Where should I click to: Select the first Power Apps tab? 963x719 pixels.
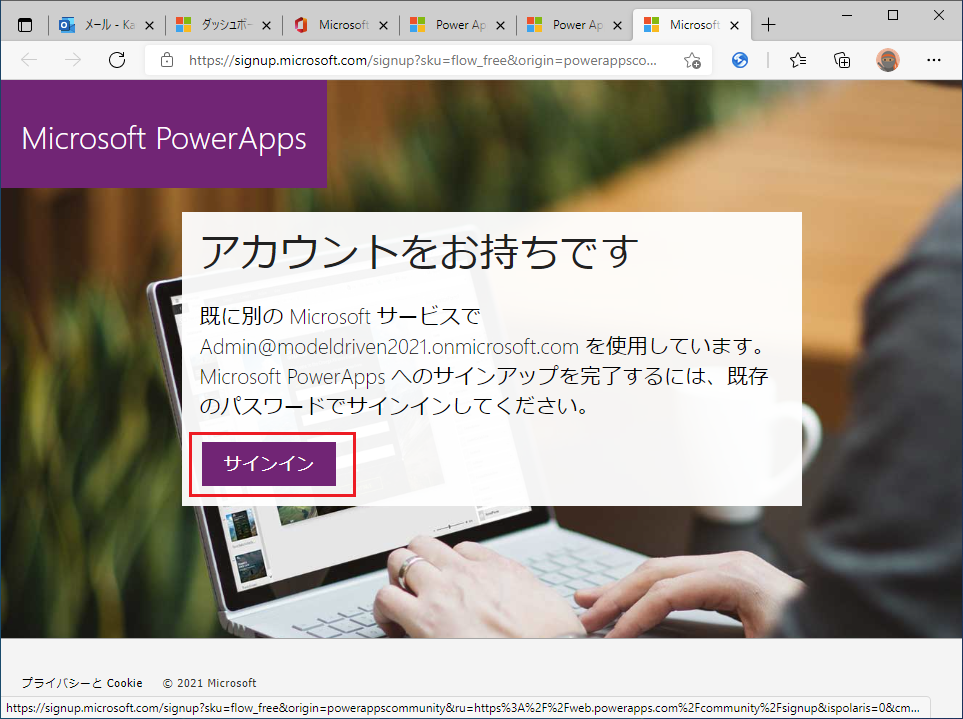pos(456,25)
